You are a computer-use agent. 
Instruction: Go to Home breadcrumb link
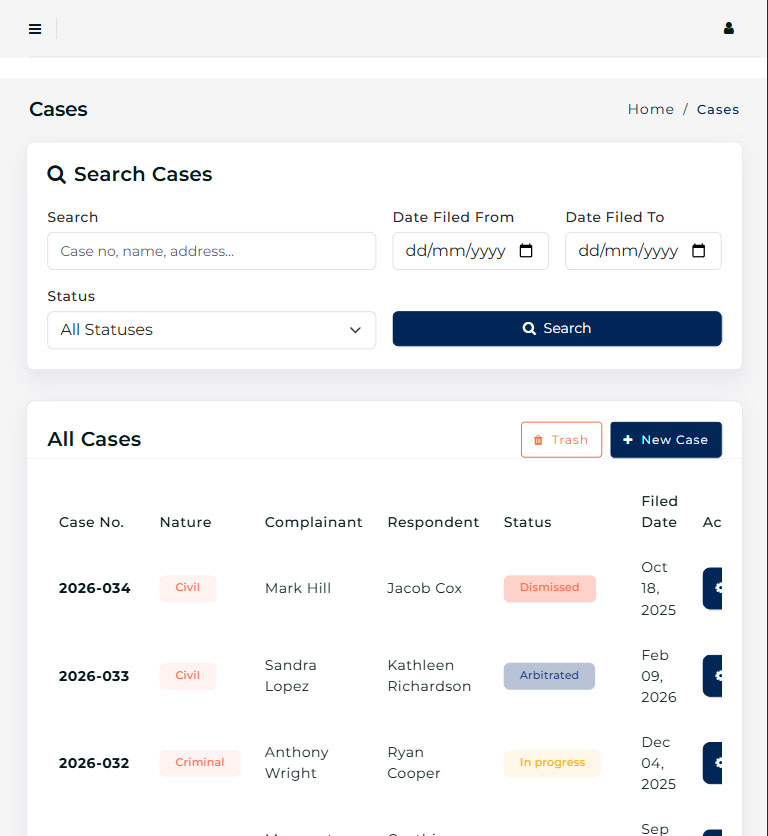pos(650,110)
